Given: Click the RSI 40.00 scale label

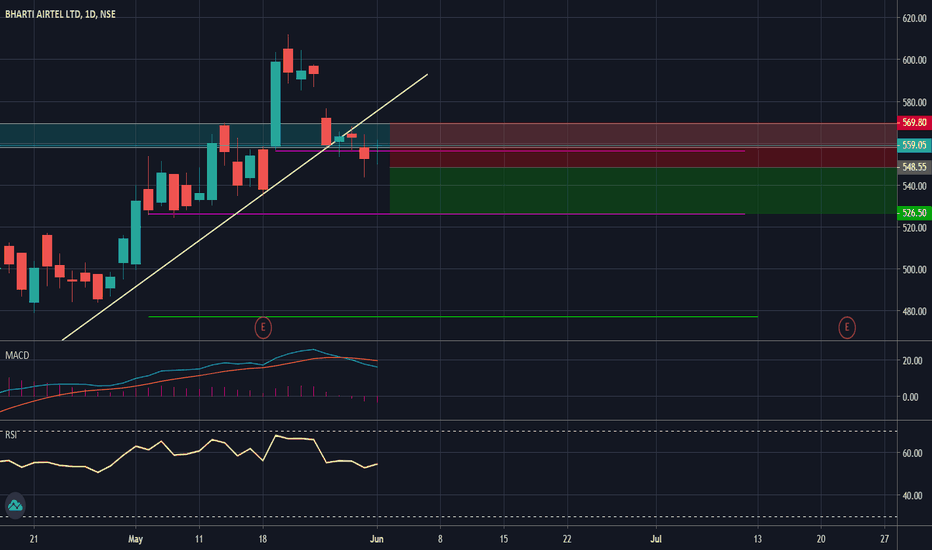Looking at the screenshot, I should (912, 496).
